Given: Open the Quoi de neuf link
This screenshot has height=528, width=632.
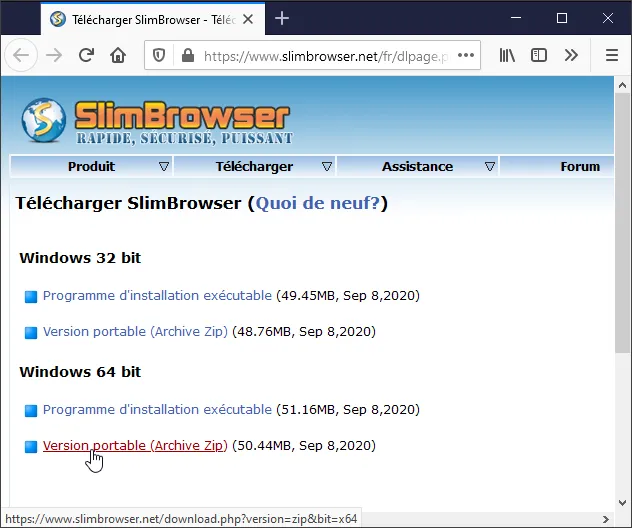Looking at the screenshot, I should click(x=318, y=204).
